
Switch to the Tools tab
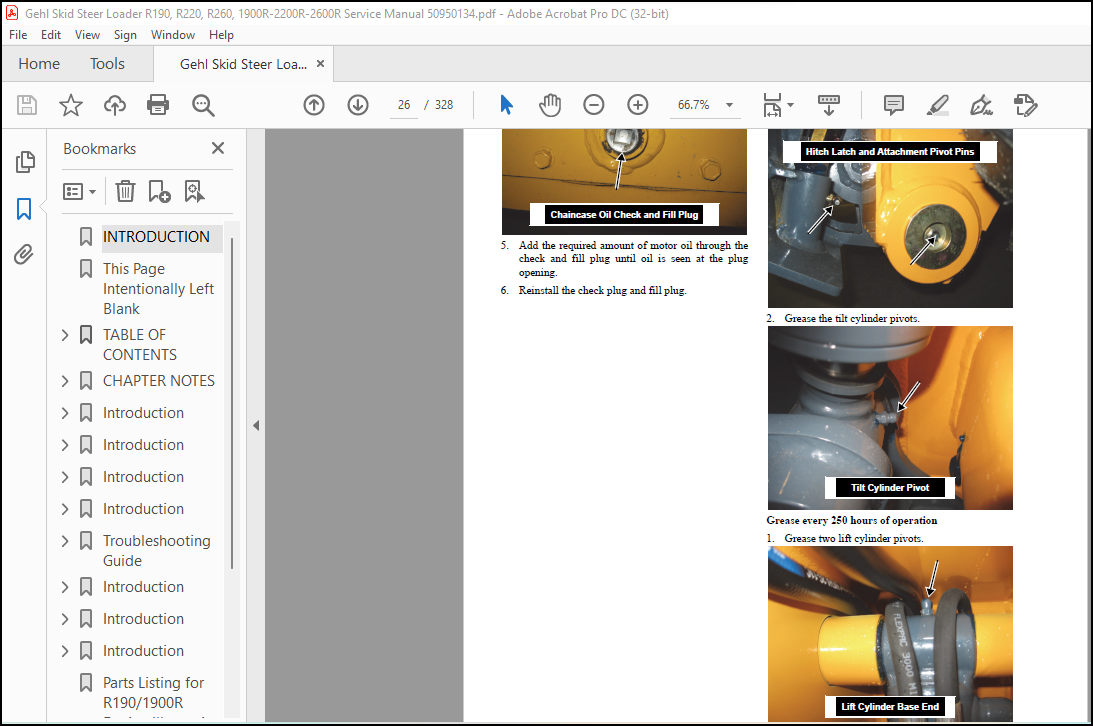(107, 64)
